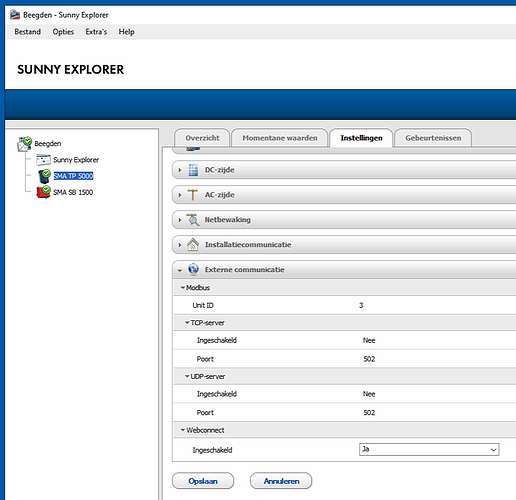Click the Installatiecommunicatie house icon
Screen dimensions: 516x500
point(193,245)
